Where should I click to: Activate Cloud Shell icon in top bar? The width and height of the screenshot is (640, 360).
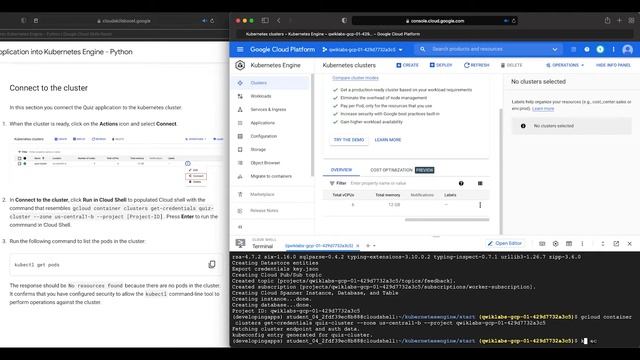pyautogui.click(x=573, y=49)
